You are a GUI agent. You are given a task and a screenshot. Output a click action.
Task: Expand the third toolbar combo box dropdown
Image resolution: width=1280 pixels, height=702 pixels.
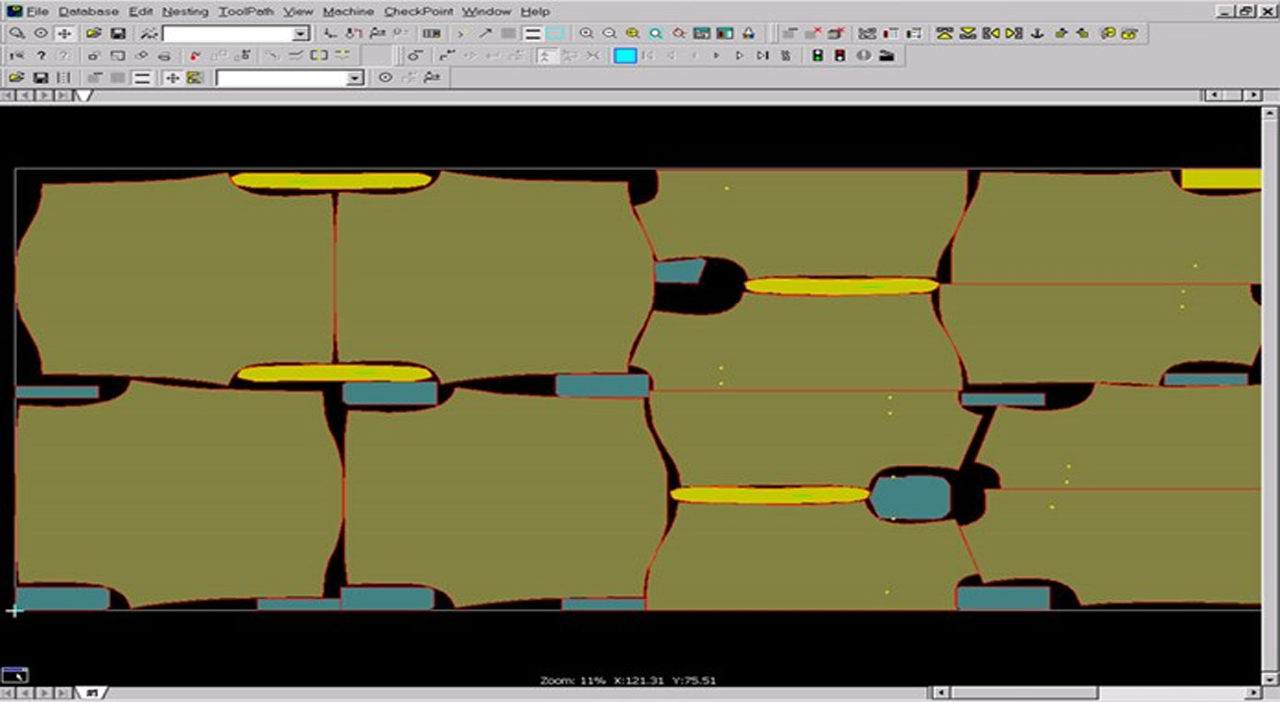click(354, 78)
